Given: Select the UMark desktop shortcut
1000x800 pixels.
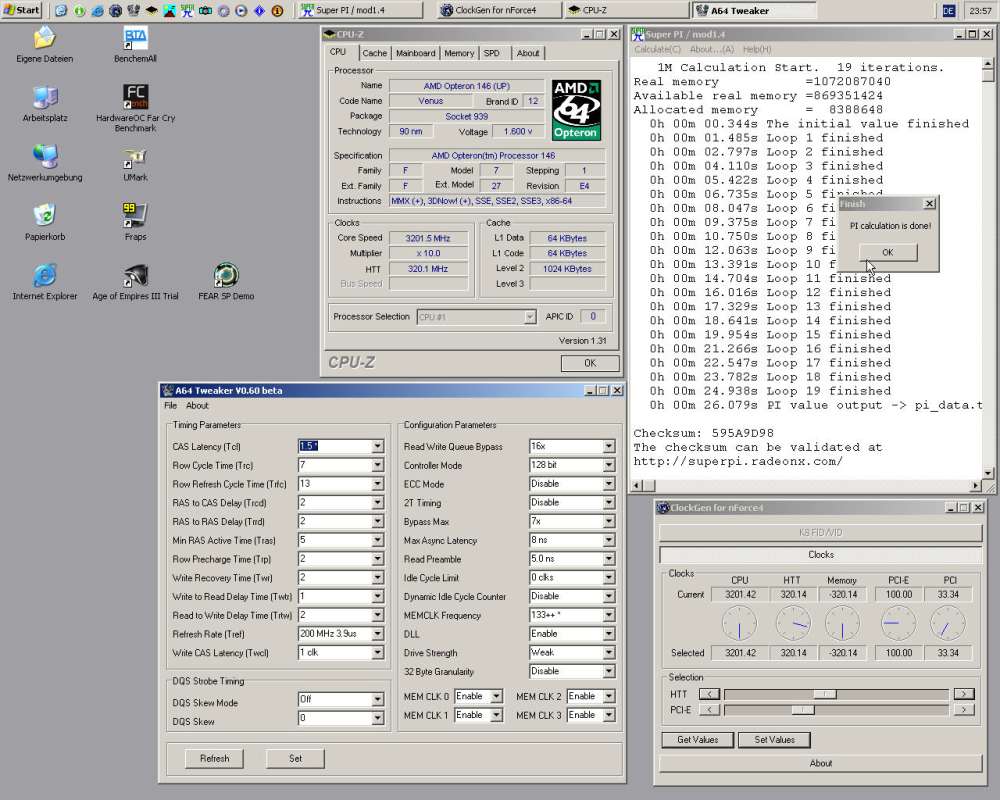Looking at the screenshot, I should coord(135,158).
